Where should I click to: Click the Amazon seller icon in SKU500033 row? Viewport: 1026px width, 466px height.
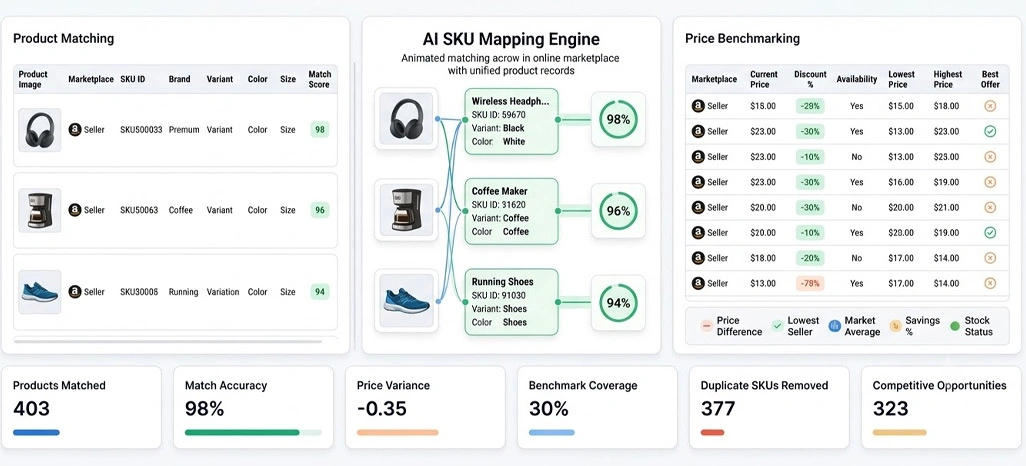point(75,130)
